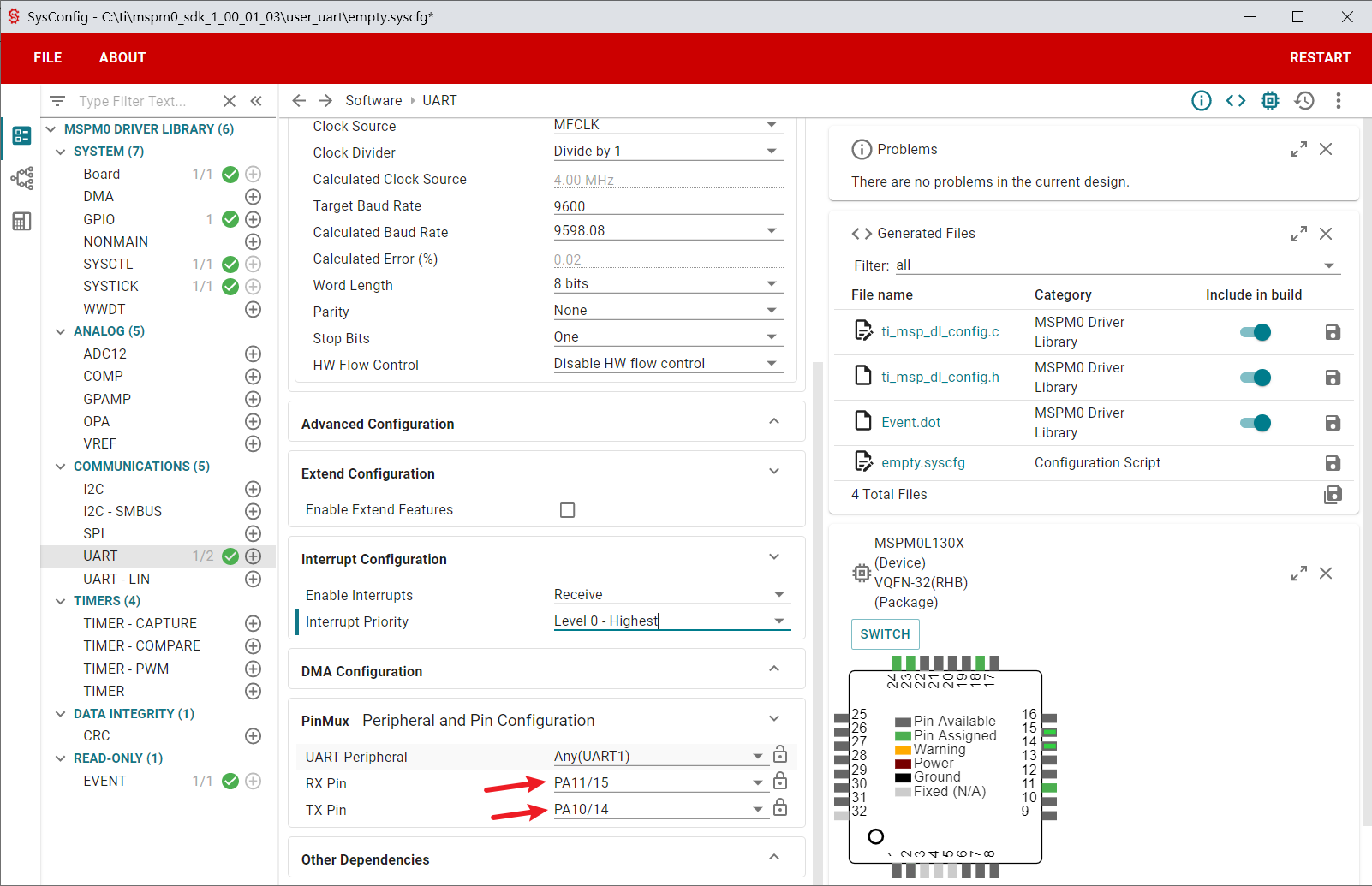Image resolution: width=1372 pixels, height=886 pixels.
Task: Open the empty.syscfg file link
Action: point(923,463)
